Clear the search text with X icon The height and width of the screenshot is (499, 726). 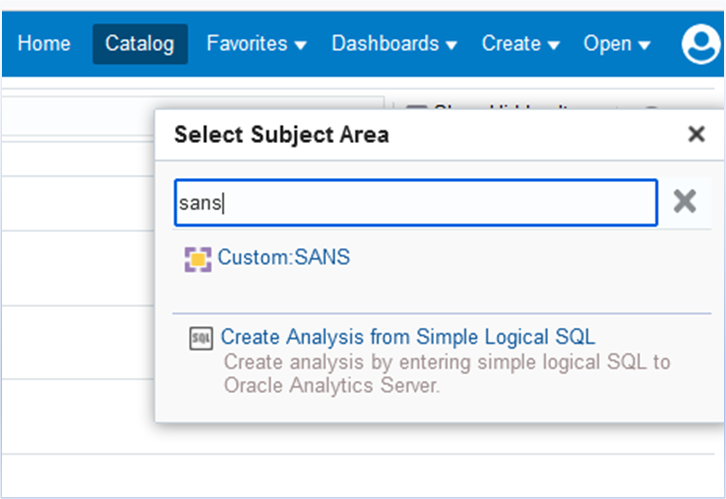coord(685,201)
